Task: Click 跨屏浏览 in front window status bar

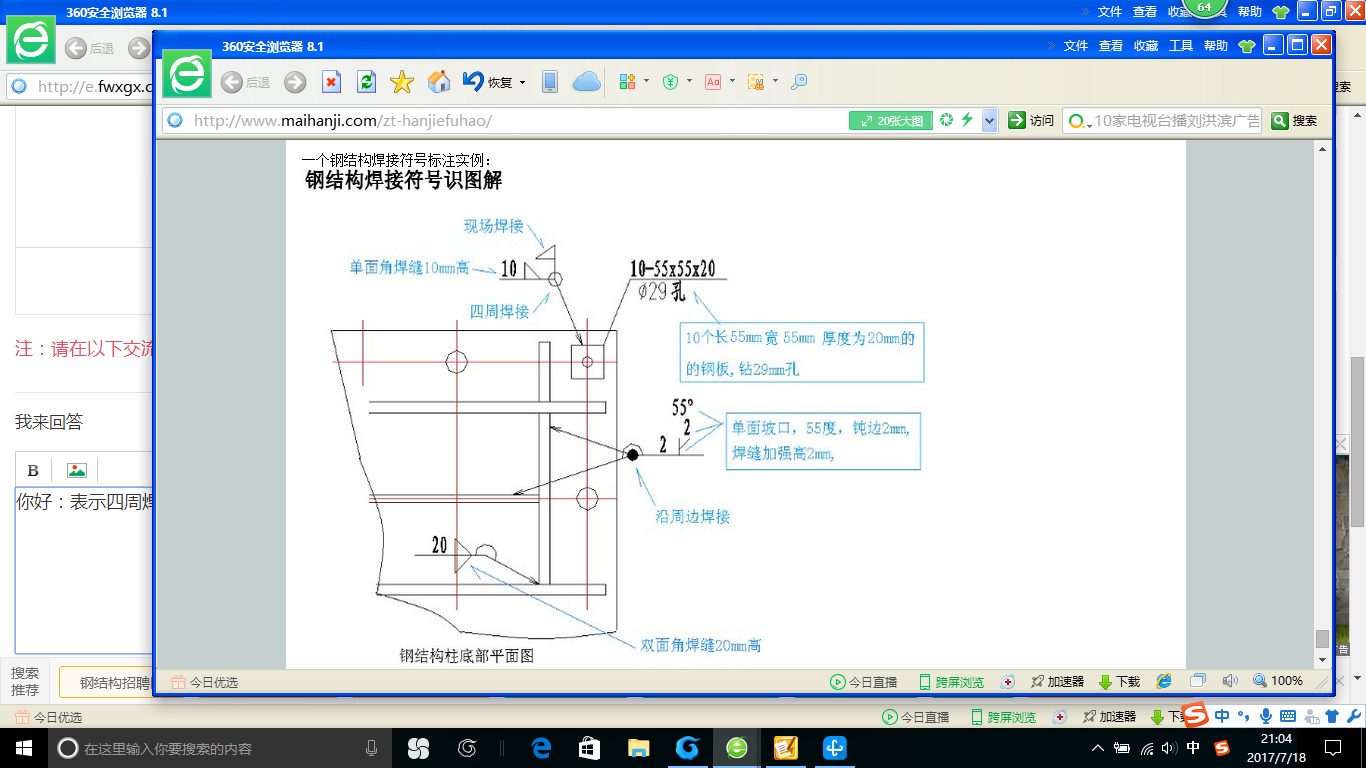Action: pyautogui.click(x=951, y=682)
